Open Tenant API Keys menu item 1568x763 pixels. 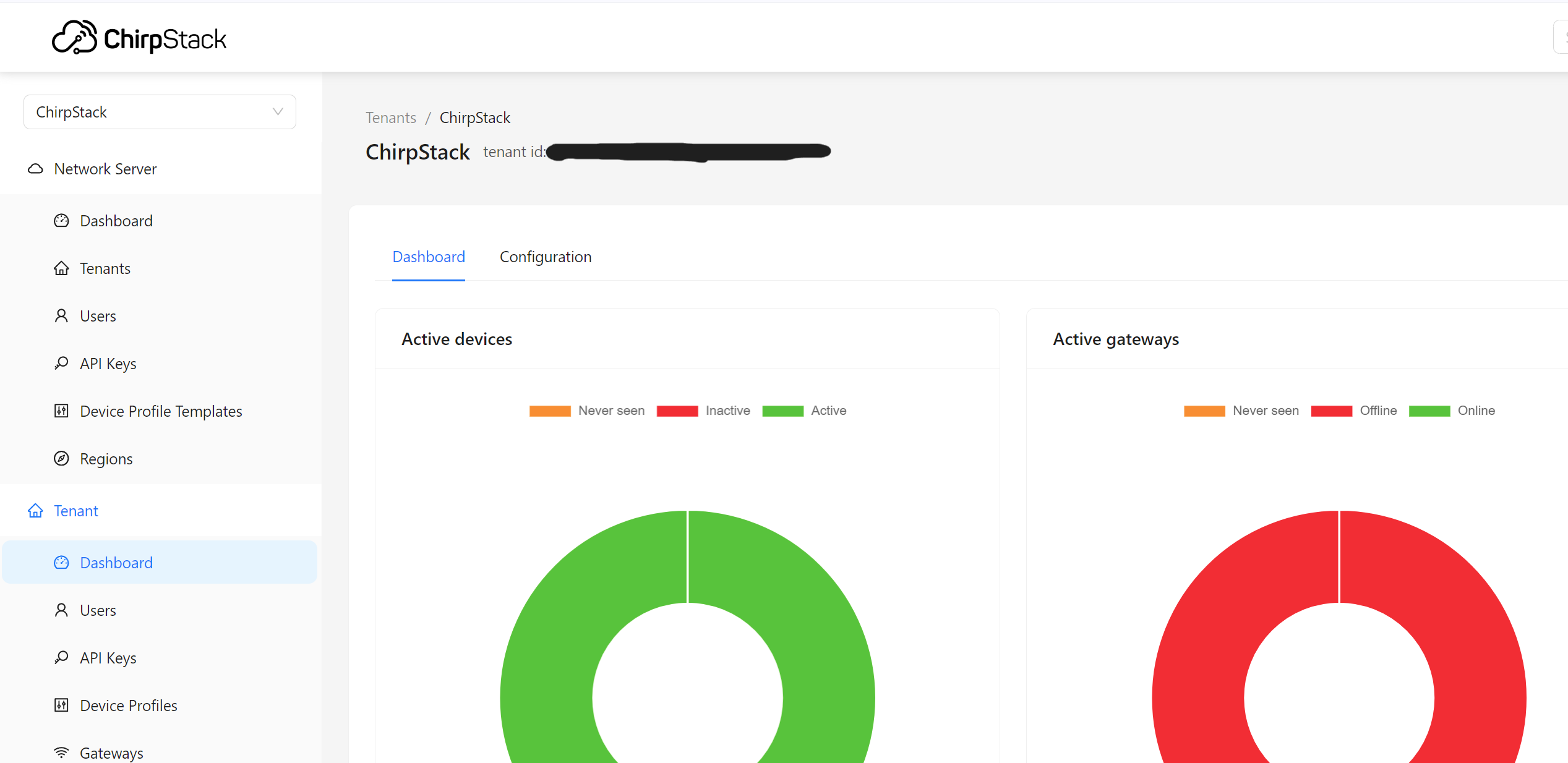[160, 658]
